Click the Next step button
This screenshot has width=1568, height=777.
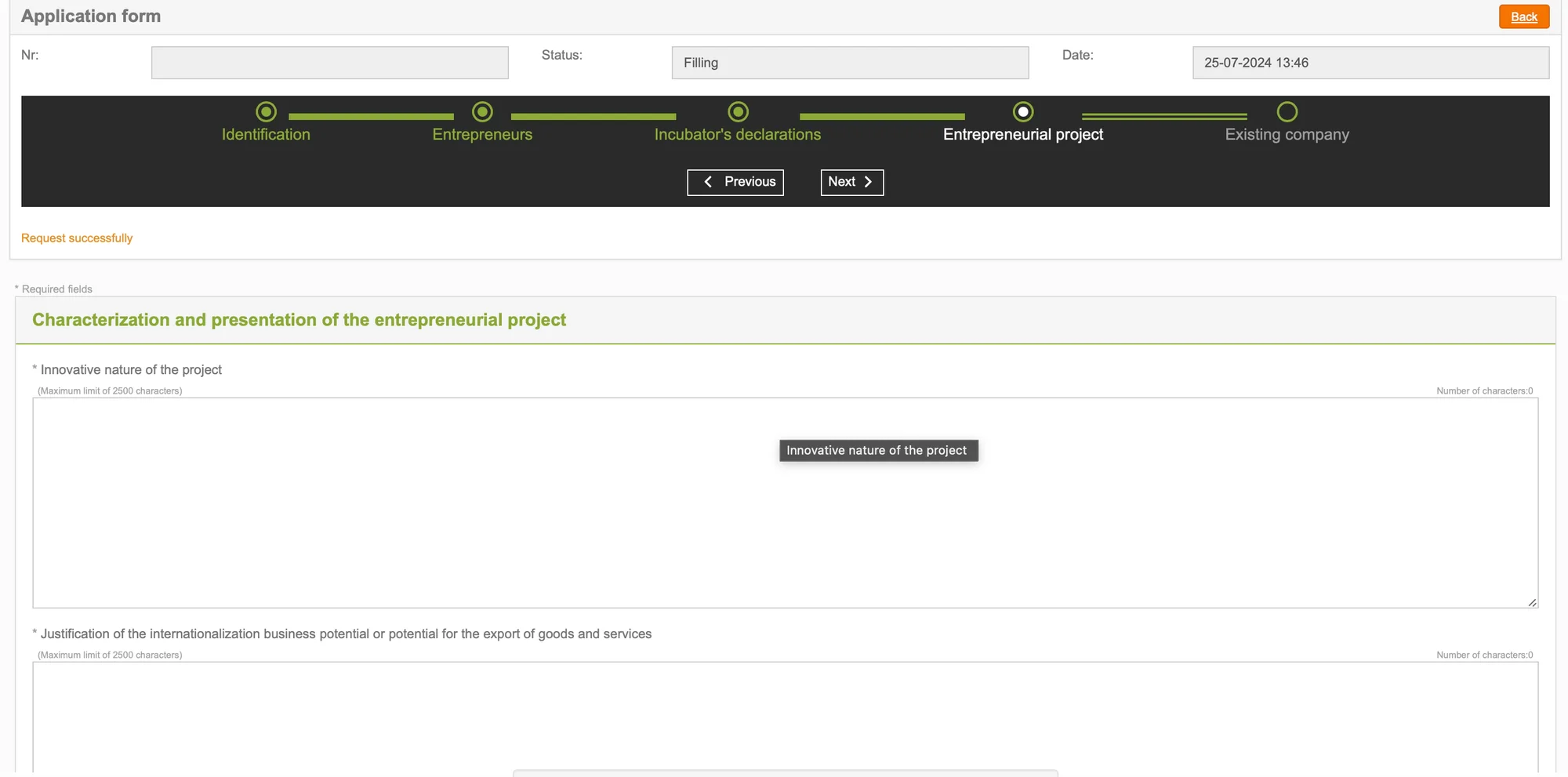coord(851,182)
